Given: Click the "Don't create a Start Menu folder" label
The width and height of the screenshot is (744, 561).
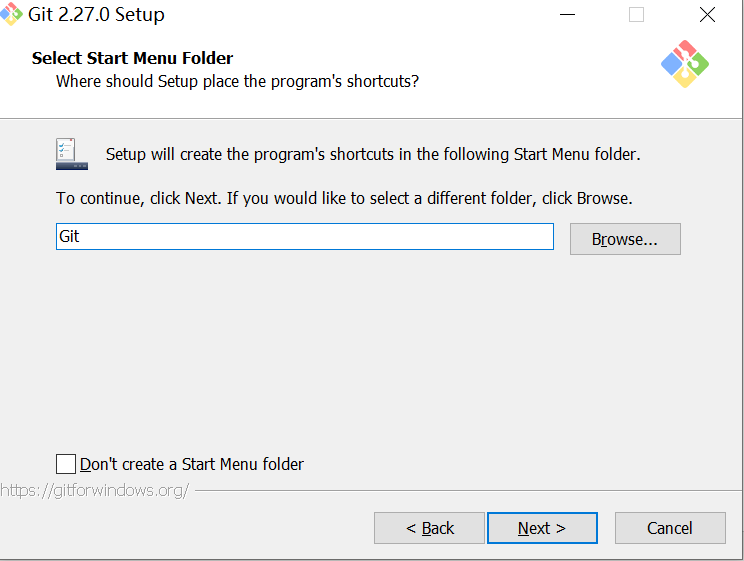Looking at the screenshot, I should 192,464.
